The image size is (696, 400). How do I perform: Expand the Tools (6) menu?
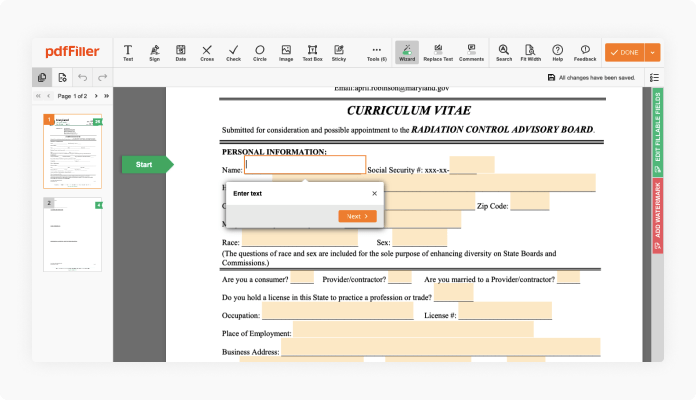coord(376,52)
